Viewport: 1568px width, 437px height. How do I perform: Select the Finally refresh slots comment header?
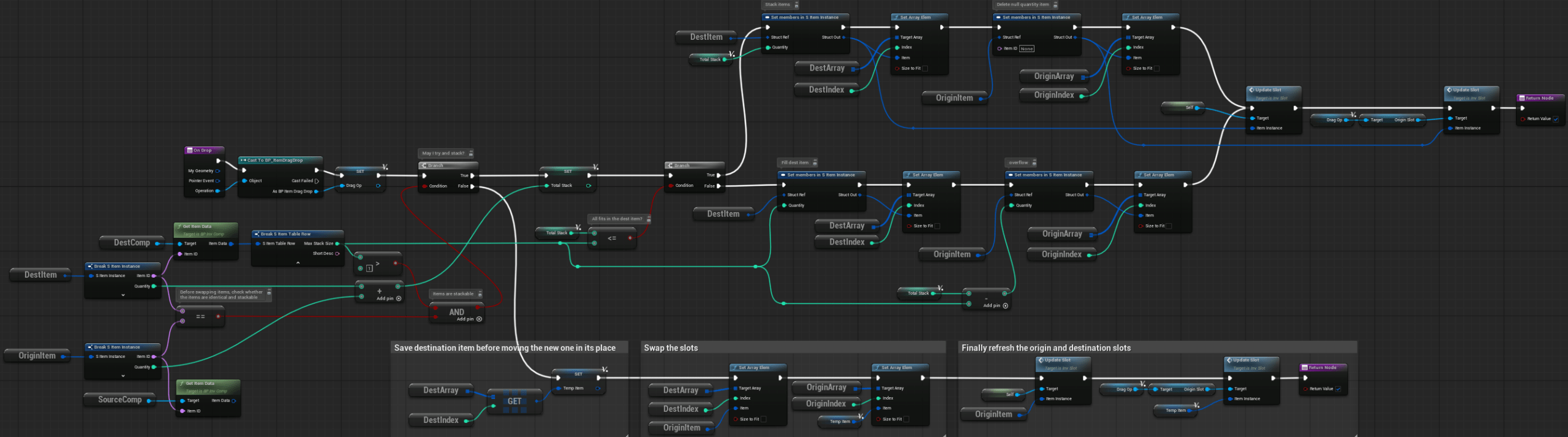(x=1046, y=348)
